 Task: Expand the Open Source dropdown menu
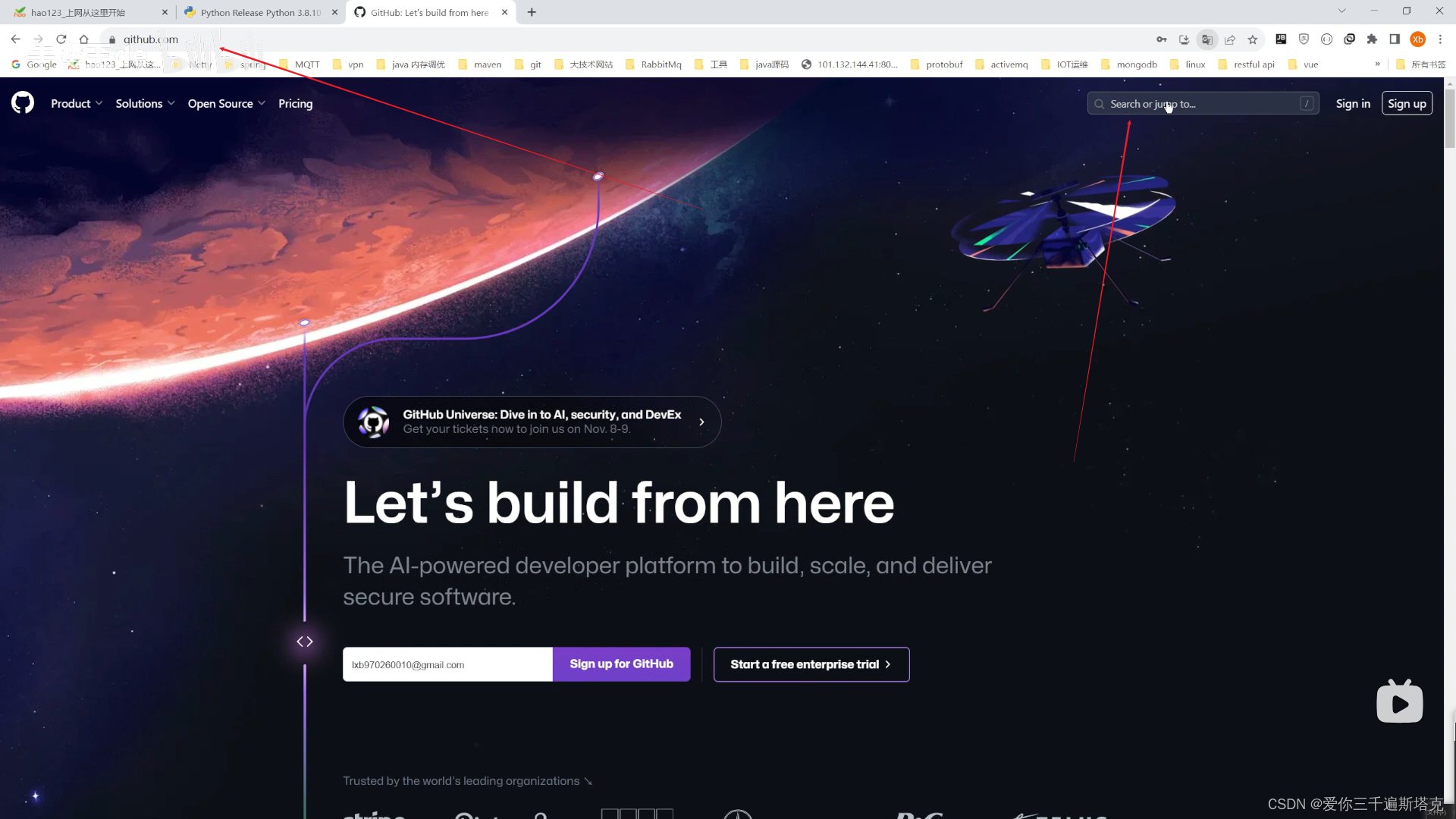point(227,104)
